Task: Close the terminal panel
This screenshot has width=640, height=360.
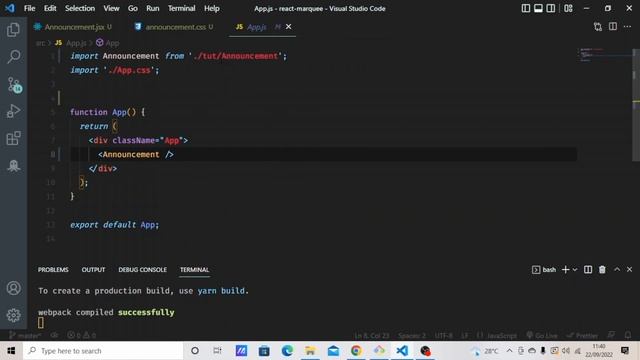Action: pyautogui.click(x=629, y=269)
